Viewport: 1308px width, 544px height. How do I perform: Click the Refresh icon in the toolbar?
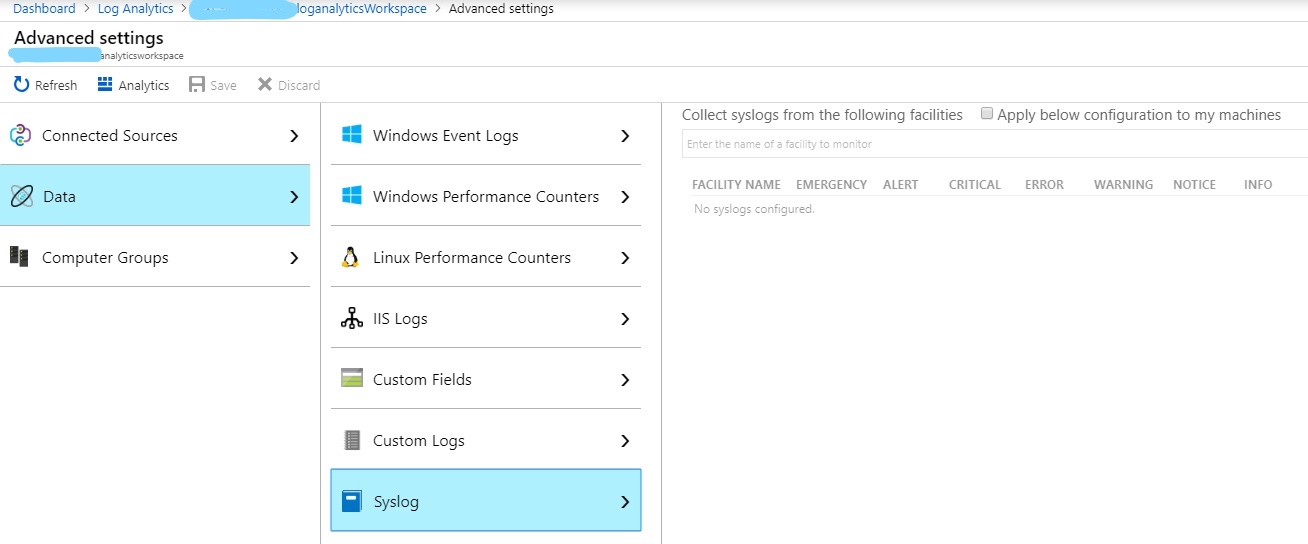point(21,85)
